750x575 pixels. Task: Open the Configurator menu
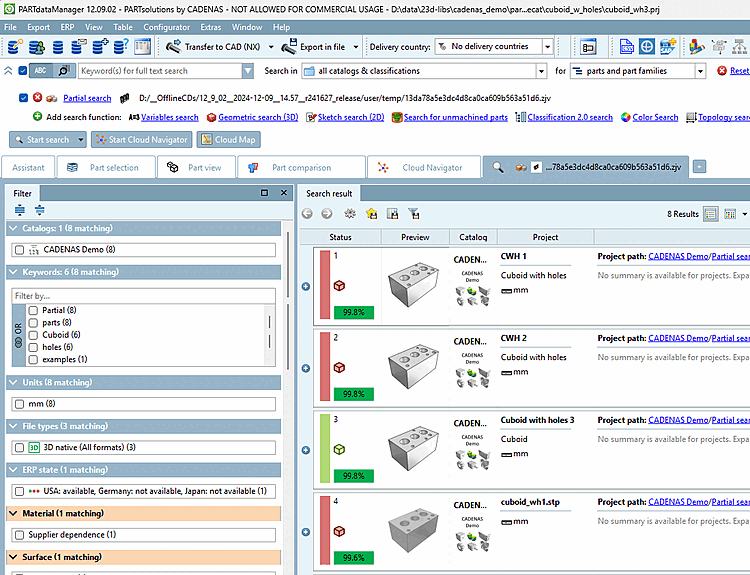click(x=166, y=27)
